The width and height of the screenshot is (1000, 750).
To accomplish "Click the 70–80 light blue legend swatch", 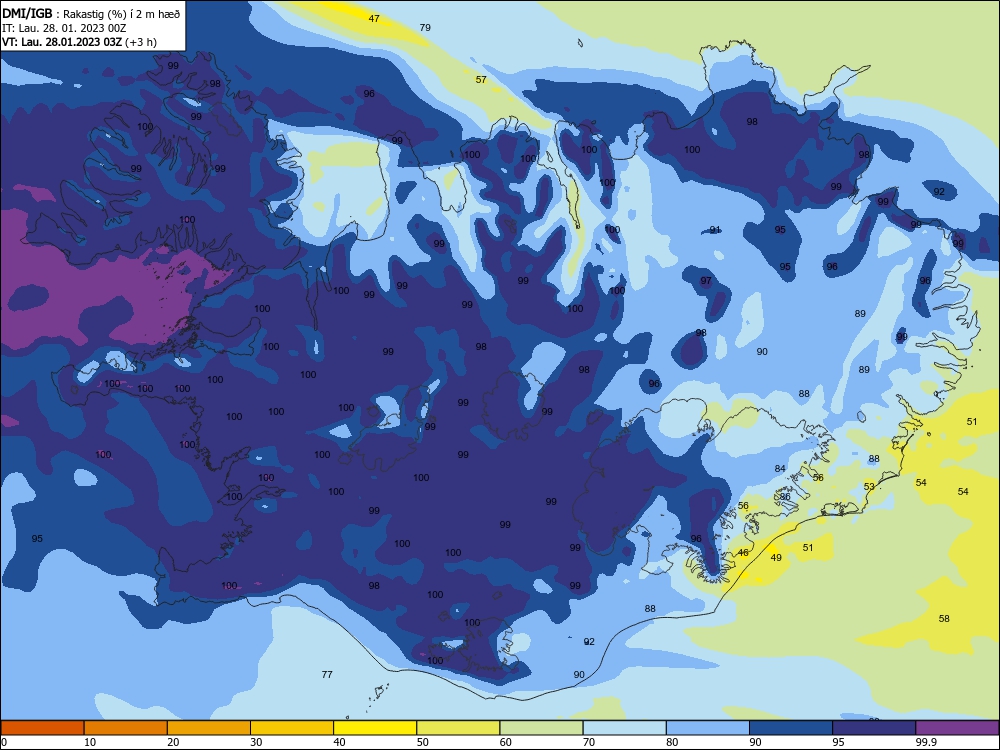I will (x=624, y=728).
